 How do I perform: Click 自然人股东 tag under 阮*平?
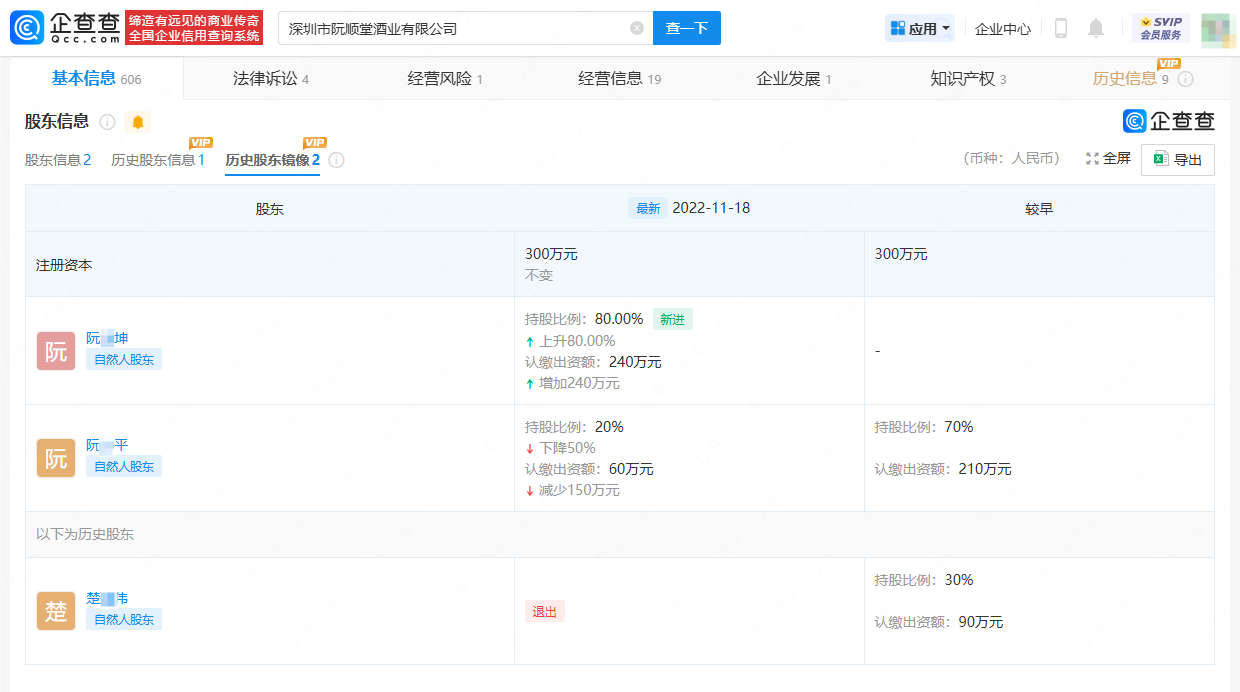click(124, 466)
